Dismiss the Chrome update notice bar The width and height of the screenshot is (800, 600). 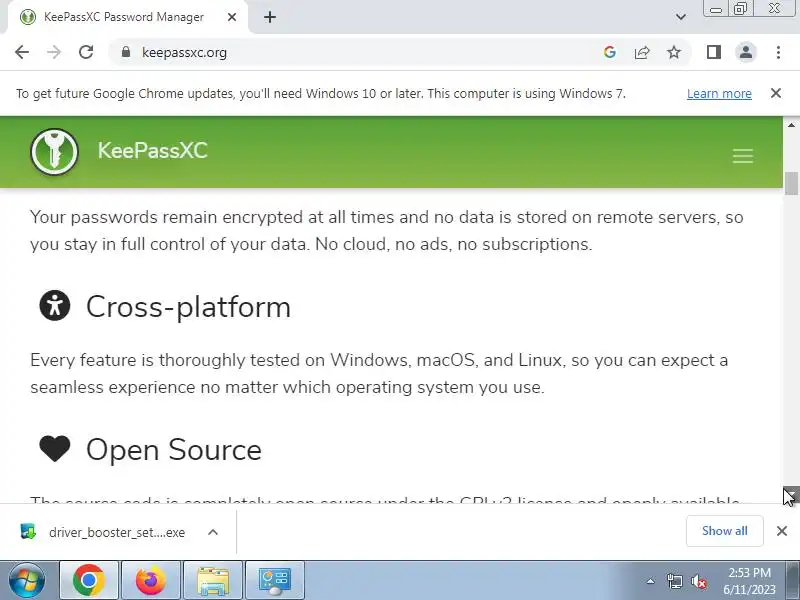pos(776,93)
